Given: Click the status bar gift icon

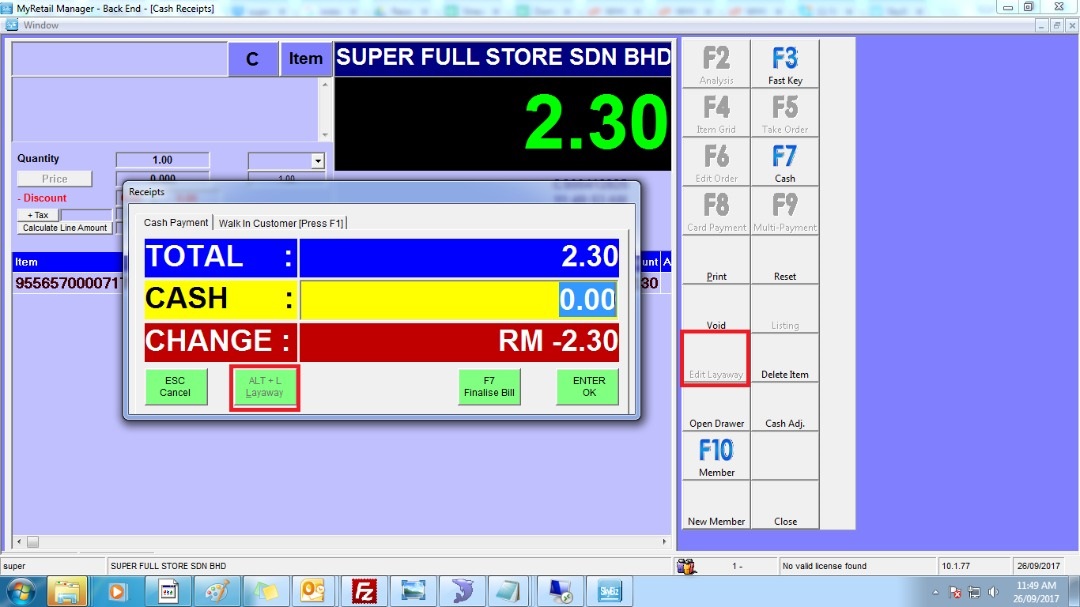Looking at the screenshot, I should [x=687, y=566].
